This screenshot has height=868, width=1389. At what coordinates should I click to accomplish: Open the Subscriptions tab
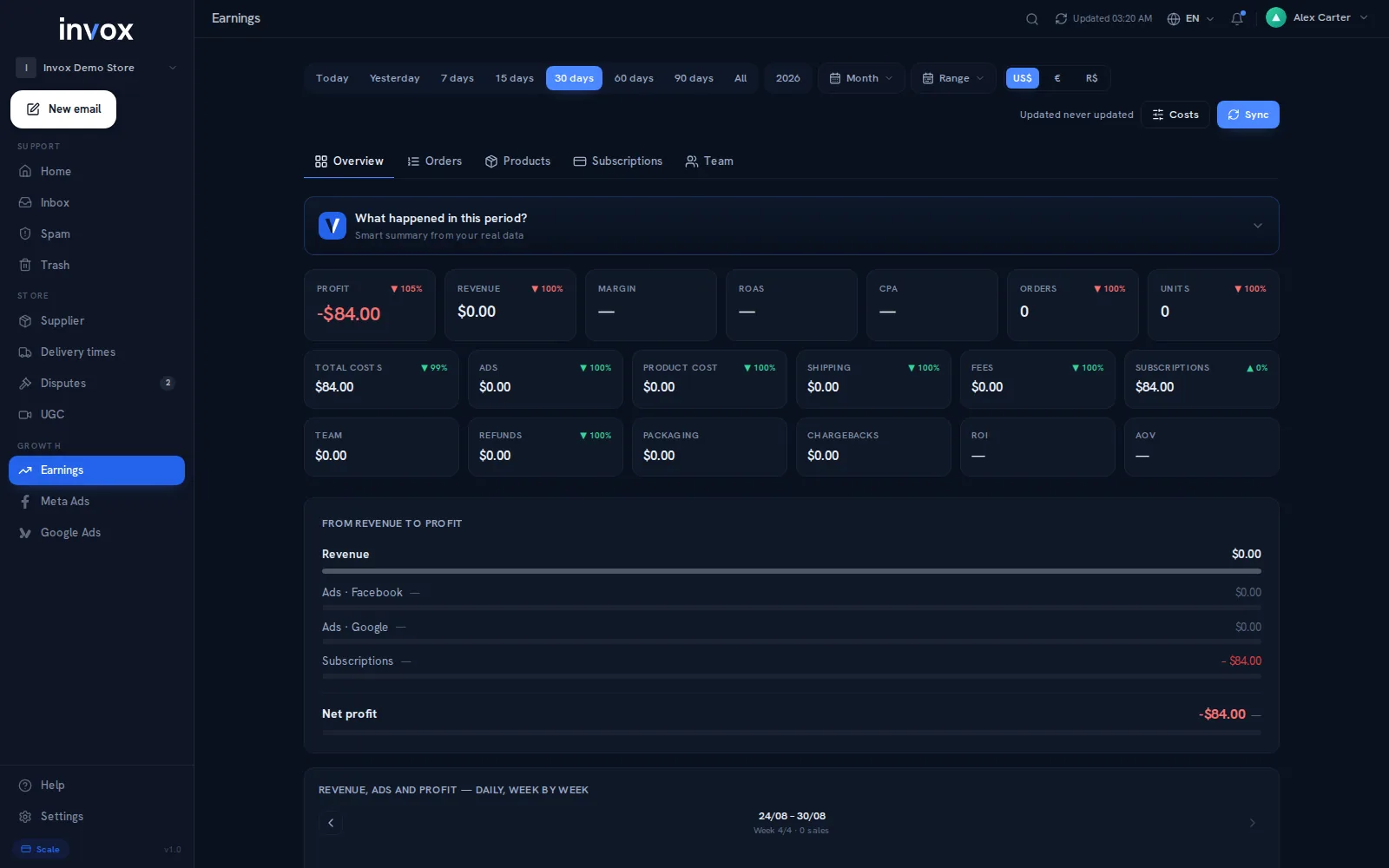click(618, 161)
